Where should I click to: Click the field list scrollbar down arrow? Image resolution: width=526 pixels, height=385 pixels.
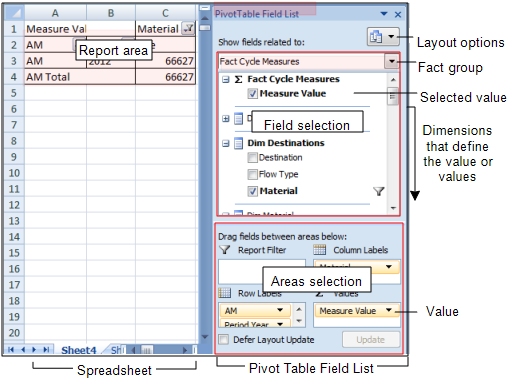point(393,208)
